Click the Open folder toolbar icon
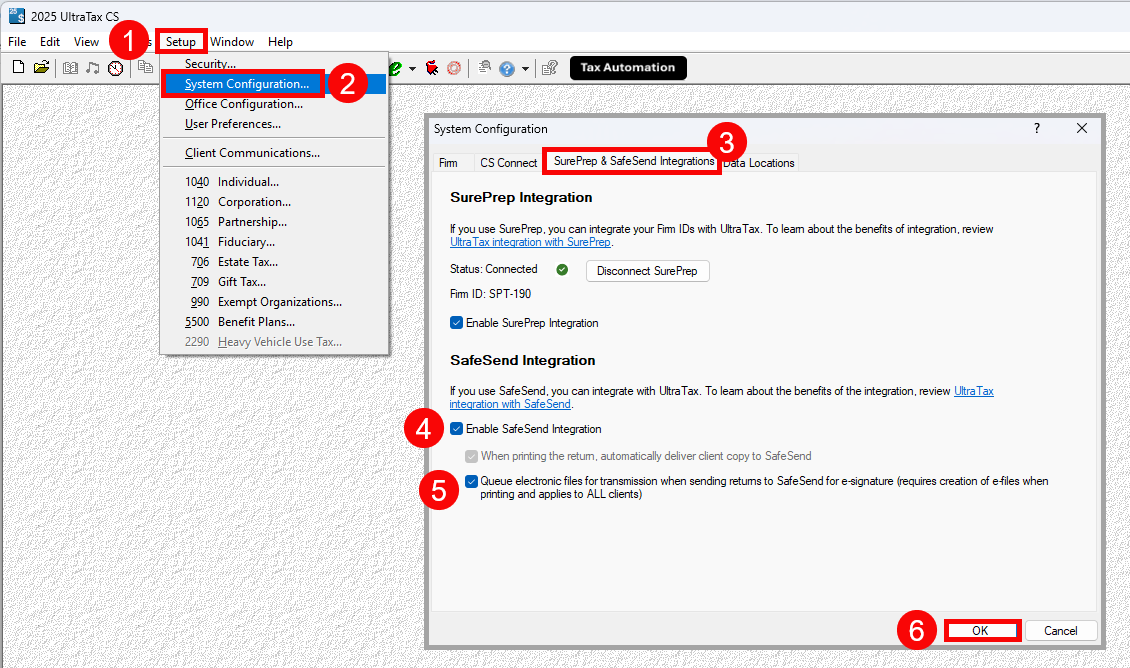The height and width of the screenshot is (668, 1130). [41, 68]
